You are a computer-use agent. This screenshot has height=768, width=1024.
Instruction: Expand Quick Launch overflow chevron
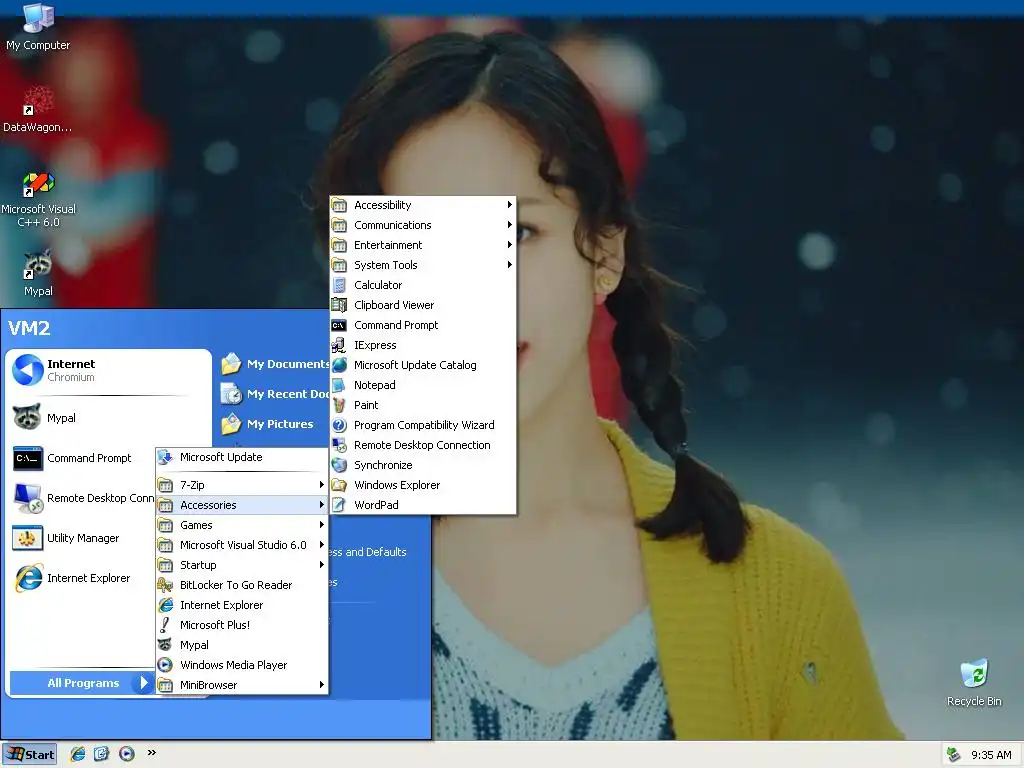pos(152,752)
